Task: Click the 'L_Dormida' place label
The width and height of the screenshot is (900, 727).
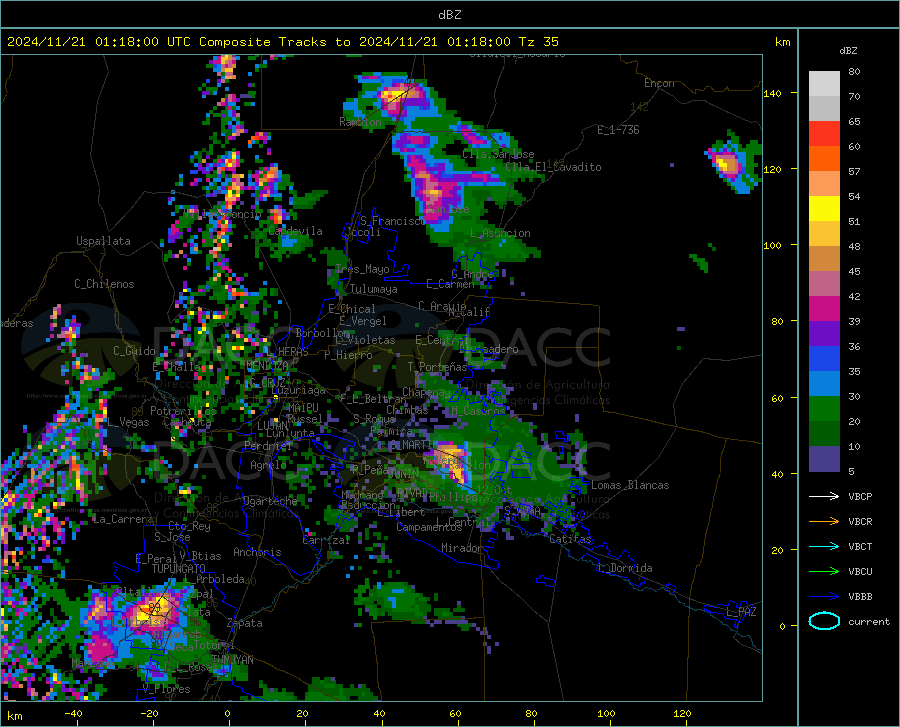Action: click(625, 568)
